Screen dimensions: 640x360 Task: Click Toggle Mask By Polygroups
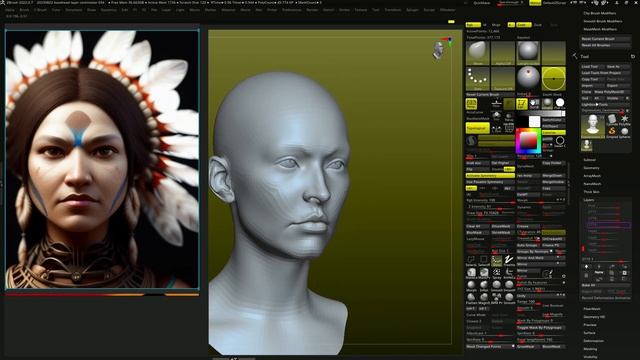click(x=541, y=327)
